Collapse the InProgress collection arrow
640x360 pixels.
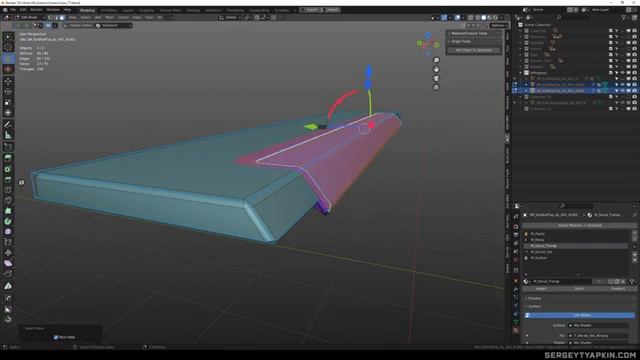pyautogui.click(x=520, y=73)
